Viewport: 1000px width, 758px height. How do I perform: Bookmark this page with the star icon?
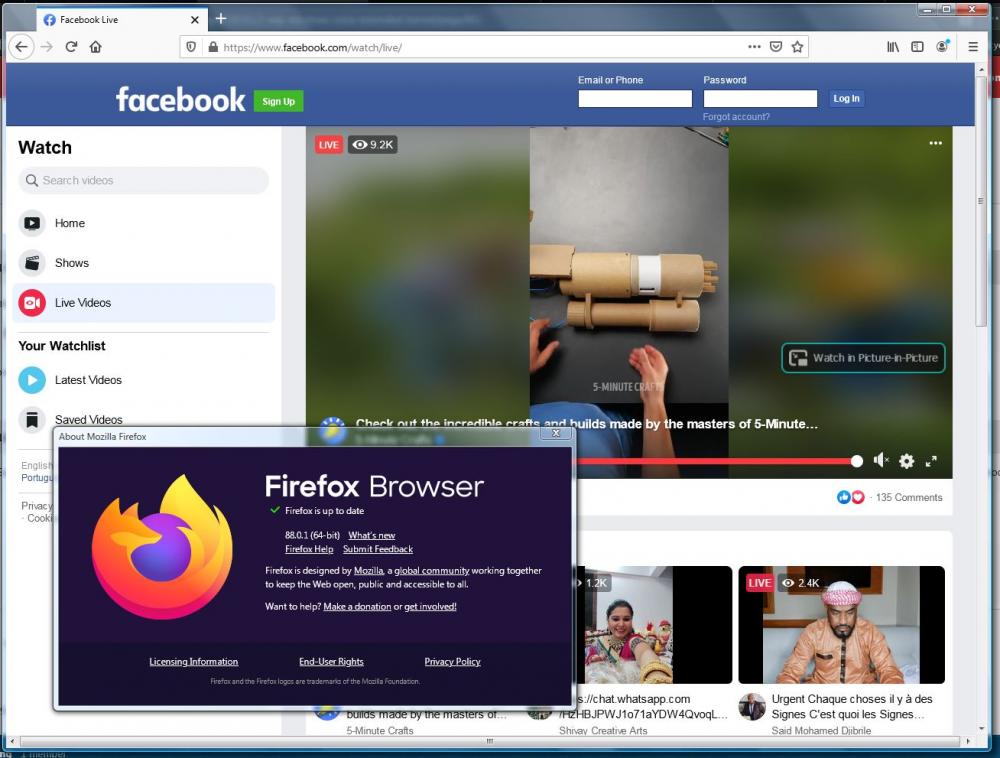795,46
